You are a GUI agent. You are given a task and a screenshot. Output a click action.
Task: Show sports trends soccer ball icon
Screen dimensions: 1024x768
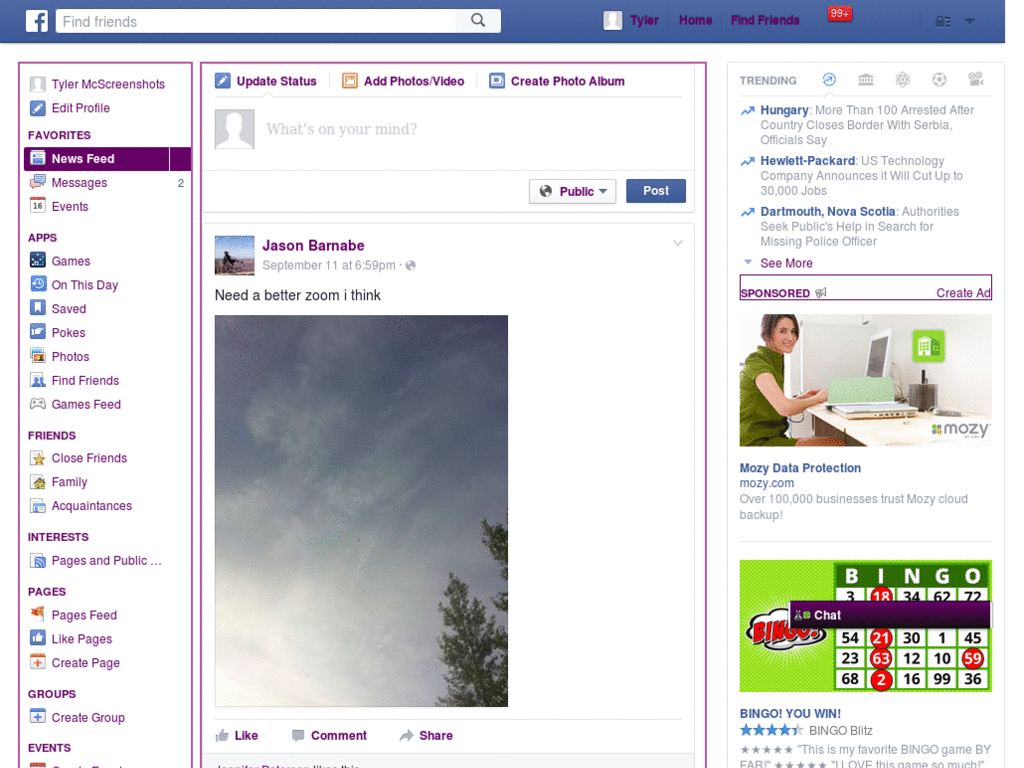939,80
